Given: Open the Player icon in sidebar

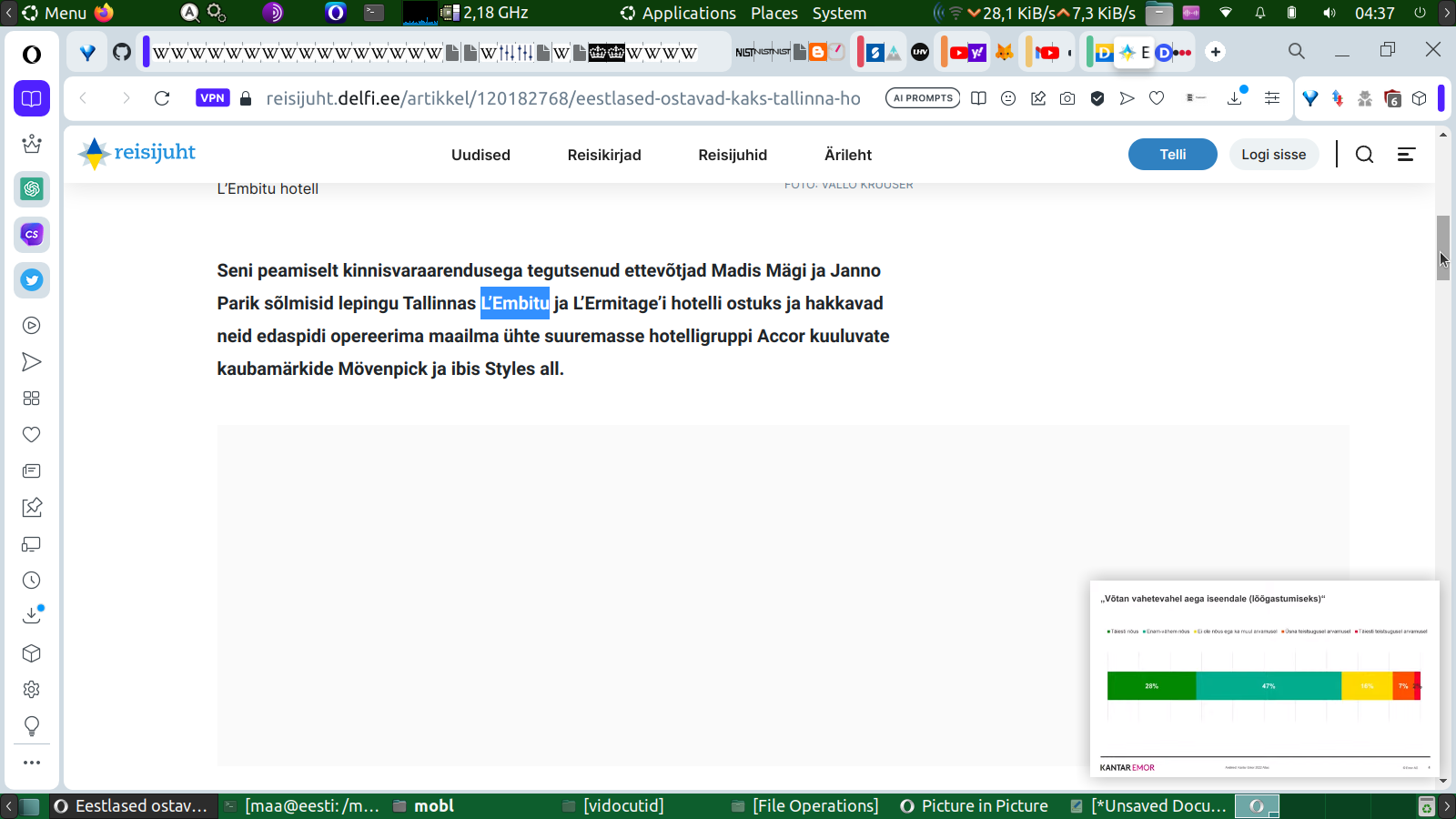Looking at the screenshot, I should (x=32, y=326).
